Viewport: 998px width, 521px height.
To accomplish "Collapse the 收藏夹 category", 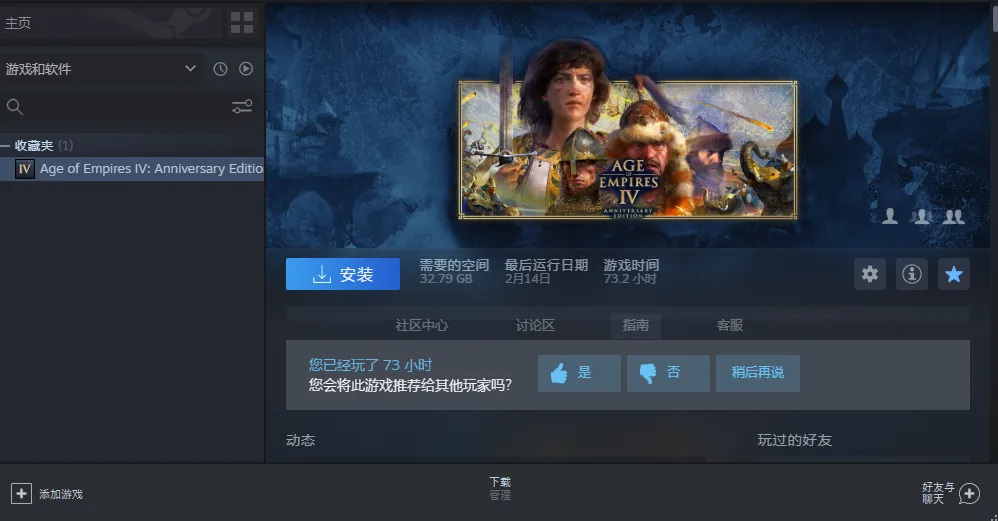I will pos(6,146).
